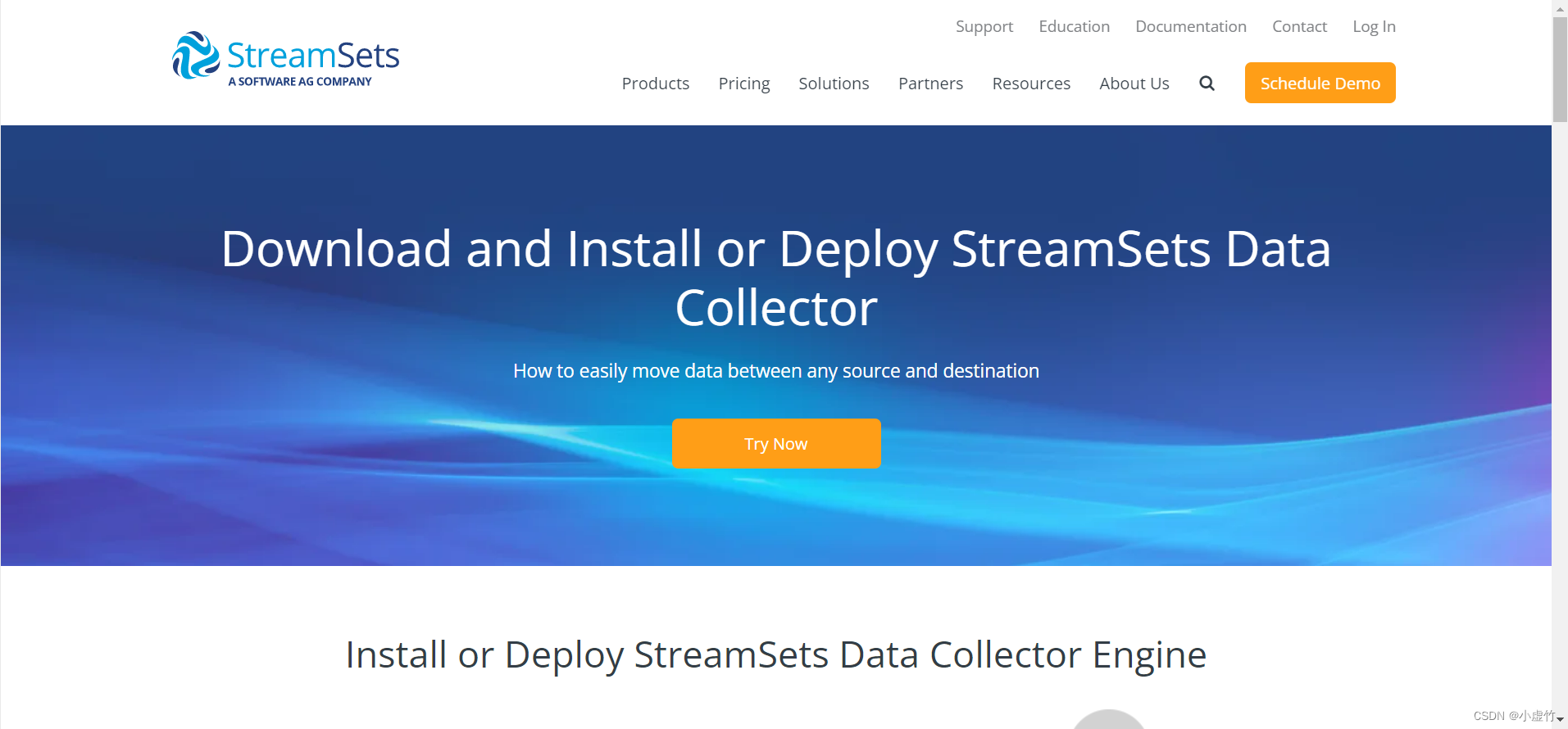Viewport: 1568px width, 729px height.
Task: Click the scrollbar down arrow
Action: (1560, 720)
